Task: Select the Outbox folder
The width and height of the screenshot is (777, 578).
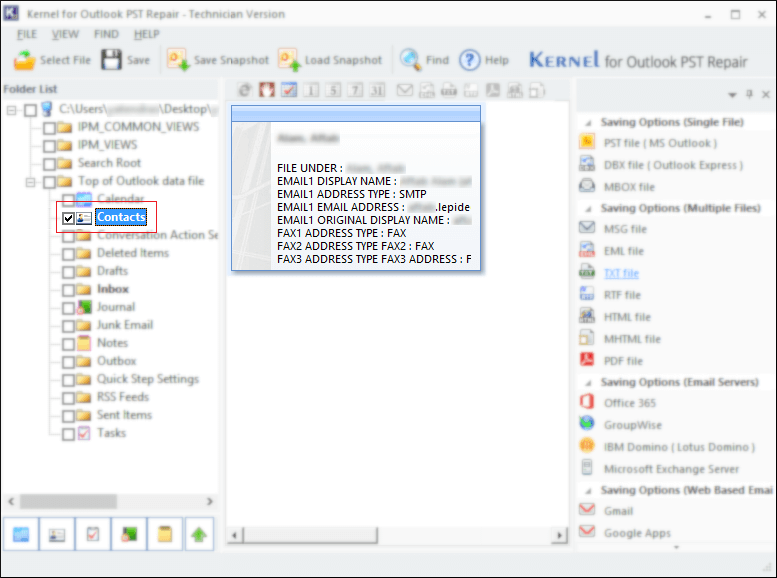Action: point(116,360)
